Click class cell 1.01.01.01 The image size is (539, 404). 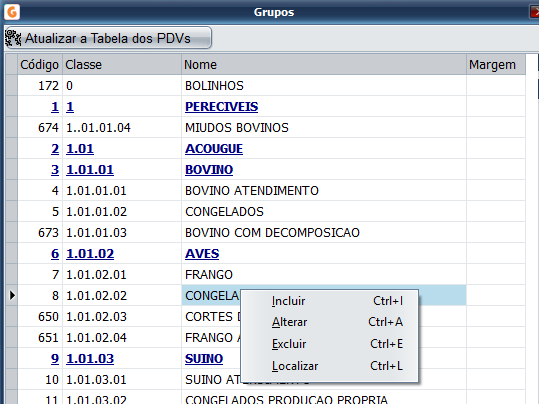122,190
